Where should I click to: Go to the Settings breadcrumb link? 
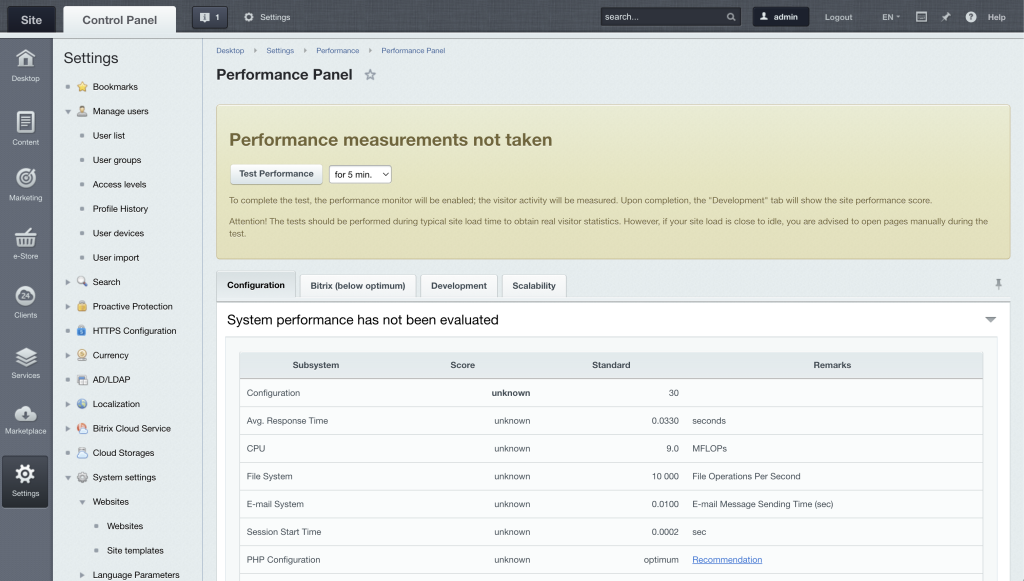point(280,50)
